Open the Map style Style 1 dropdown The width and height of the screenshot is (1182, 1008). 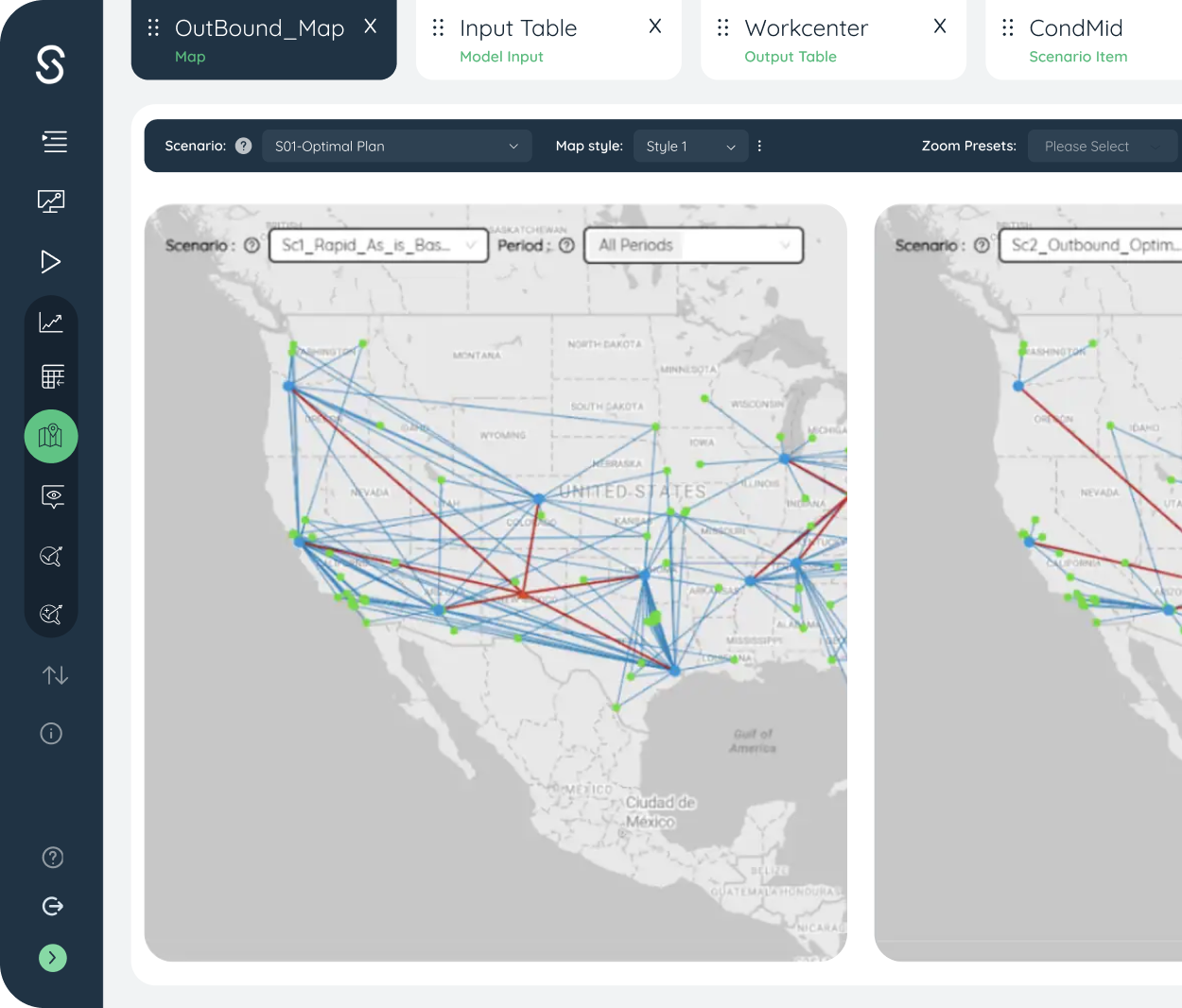pyautogui.click(x=690, y=146)
